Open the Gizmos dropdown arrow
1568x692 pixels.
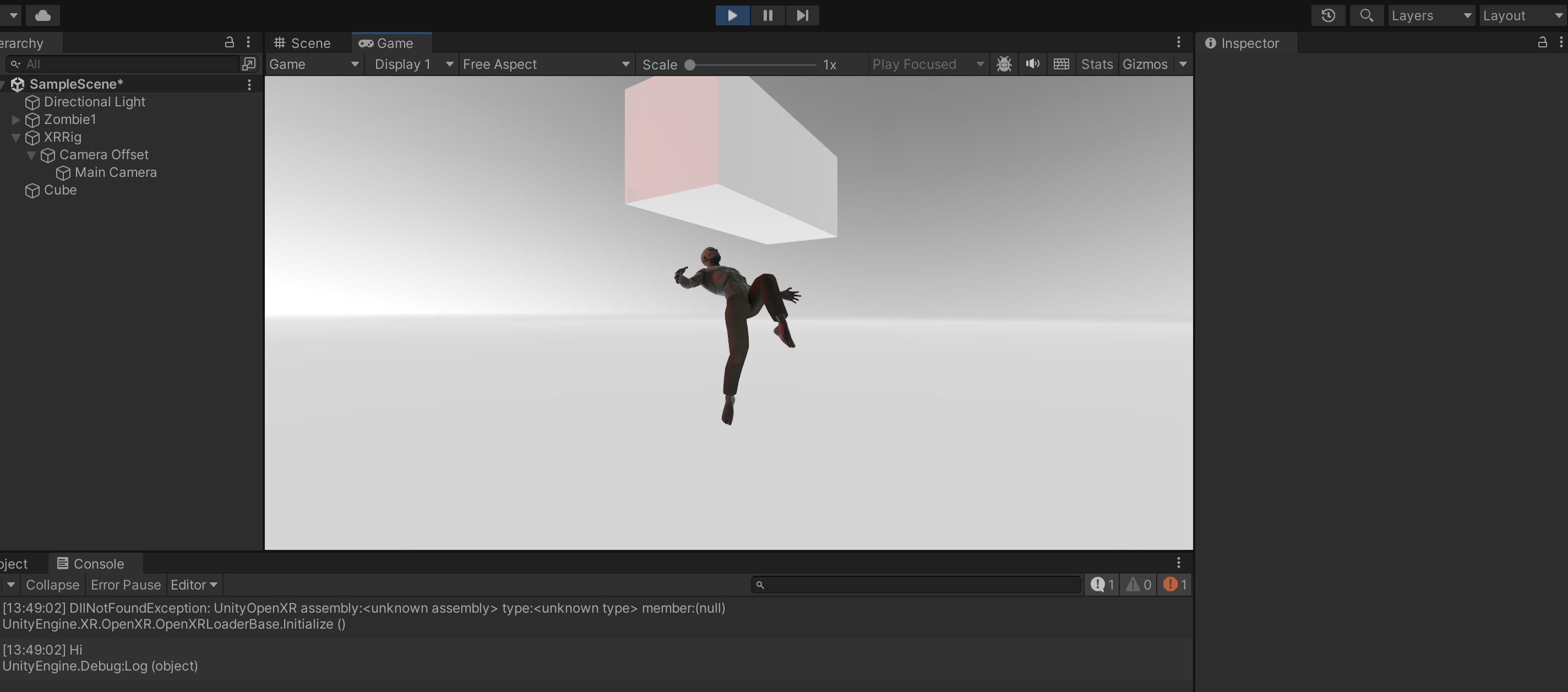point(1183,64)
